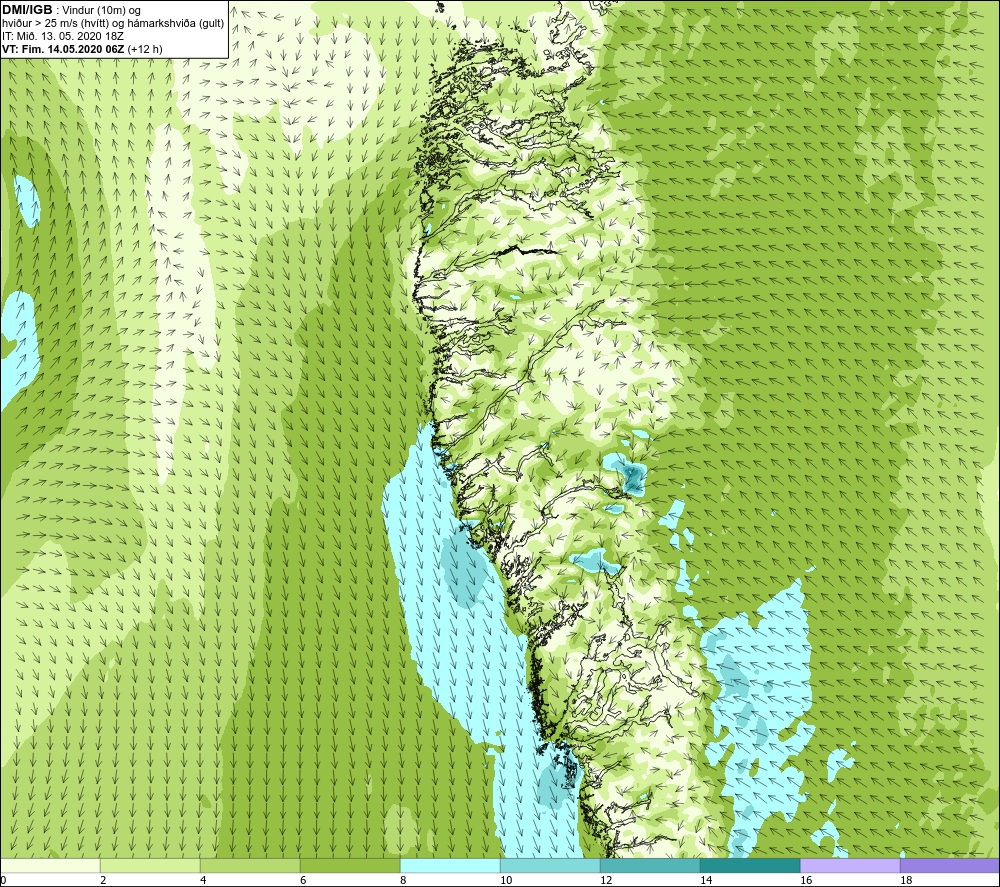The width and height of the screenshot is (1000, 887).
Task: Click the 'hviður > 25 m/s (hvítt)' description line
Action: coord(113,23)
